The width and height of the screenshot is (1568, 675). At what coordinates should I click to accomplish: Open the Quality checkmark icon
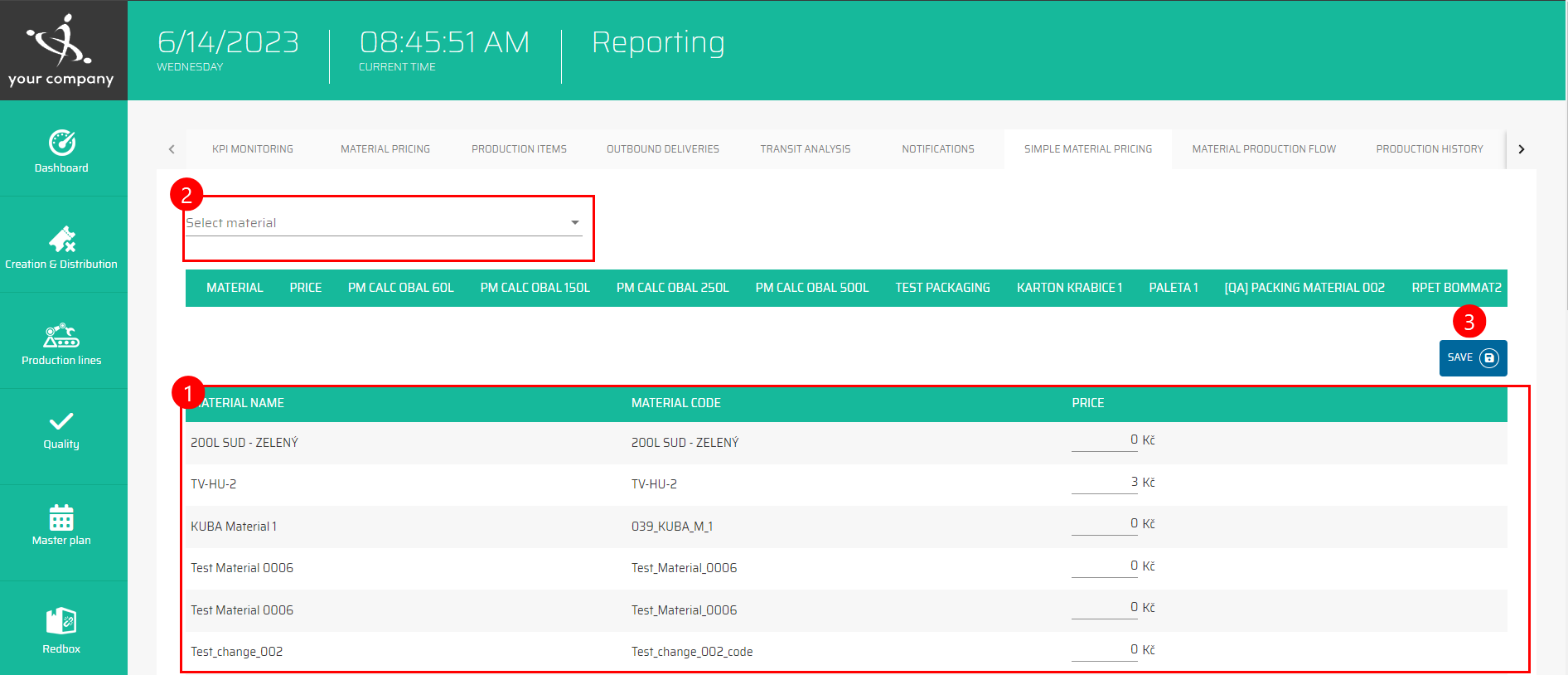62,421
